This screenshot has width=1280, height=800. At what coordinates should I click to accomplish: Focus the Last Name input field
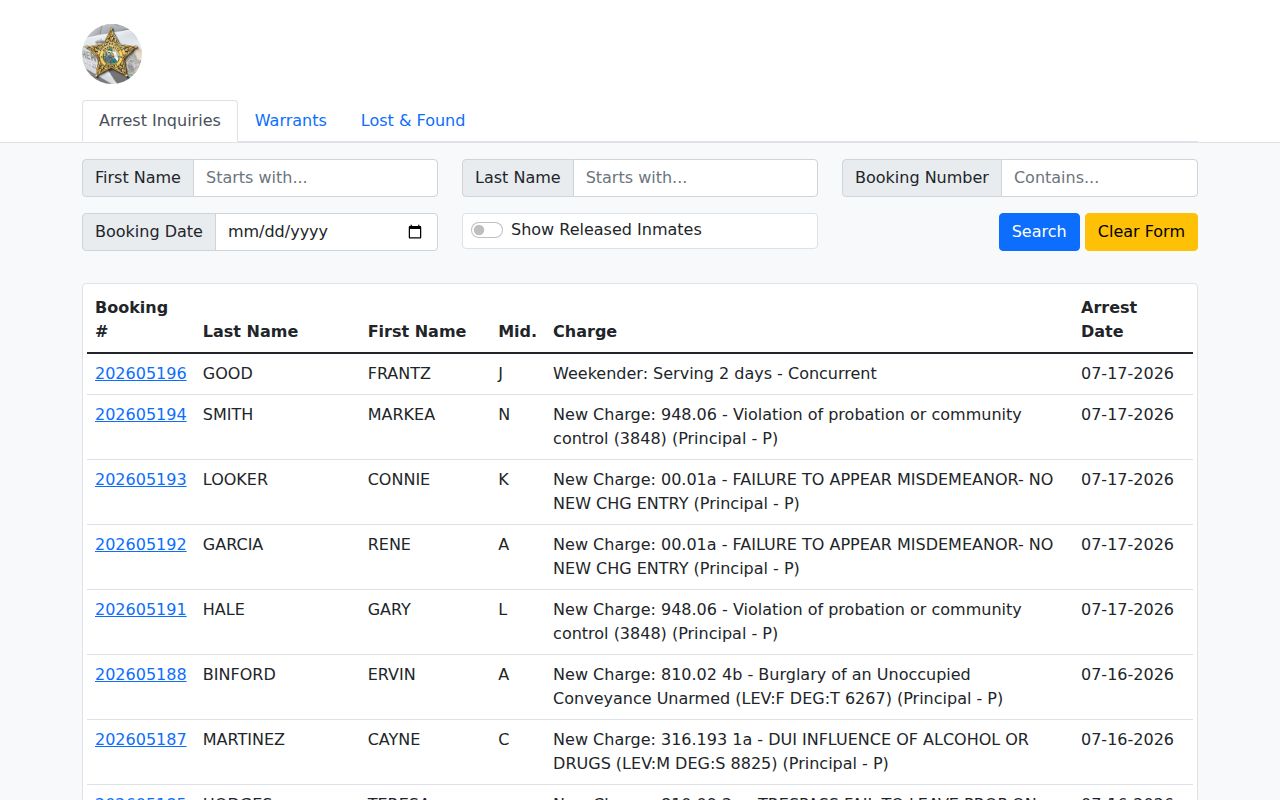click(695, 178)
